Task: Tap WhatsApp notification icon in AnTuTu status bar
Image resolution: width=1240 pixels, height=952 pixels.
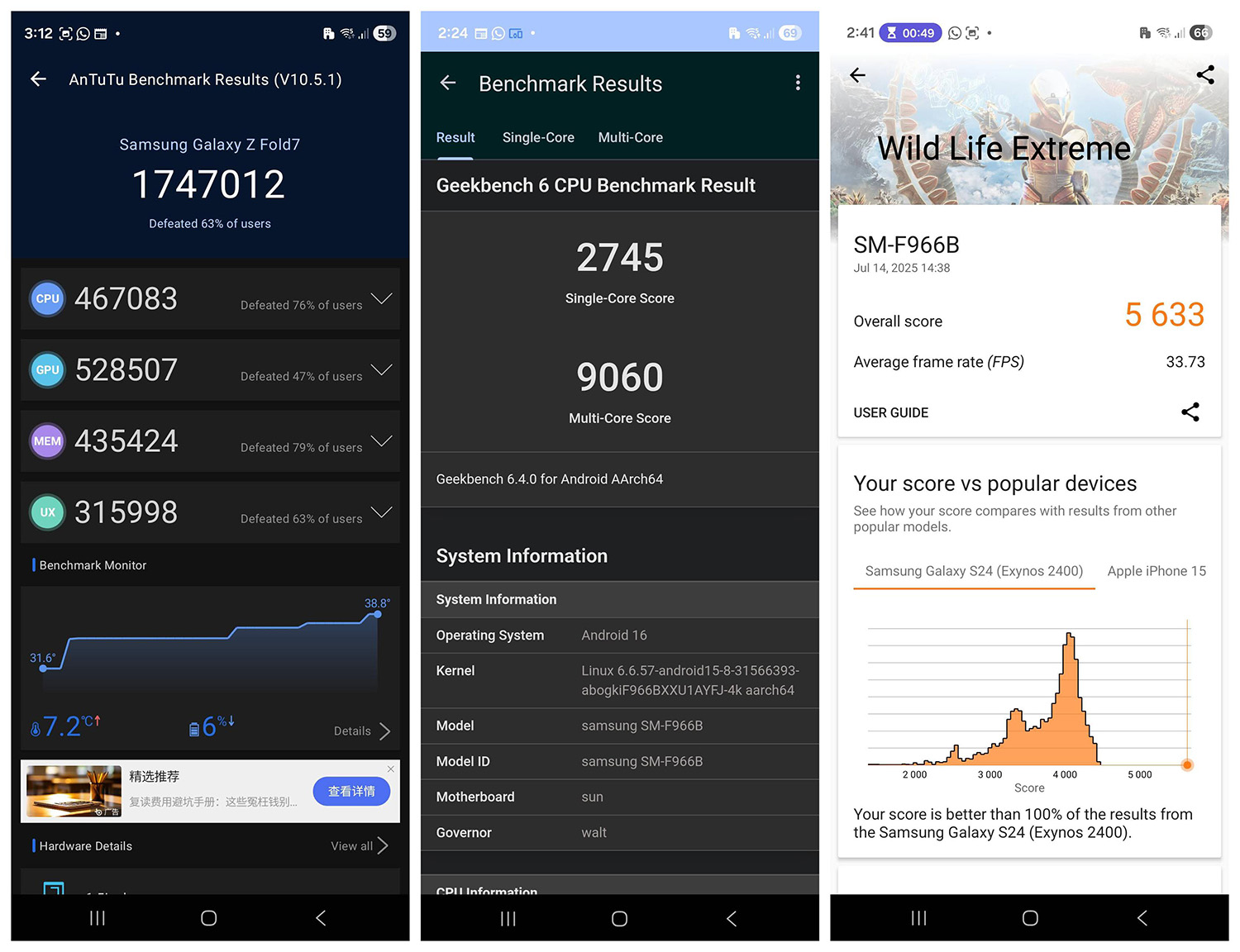Action: 83,34
